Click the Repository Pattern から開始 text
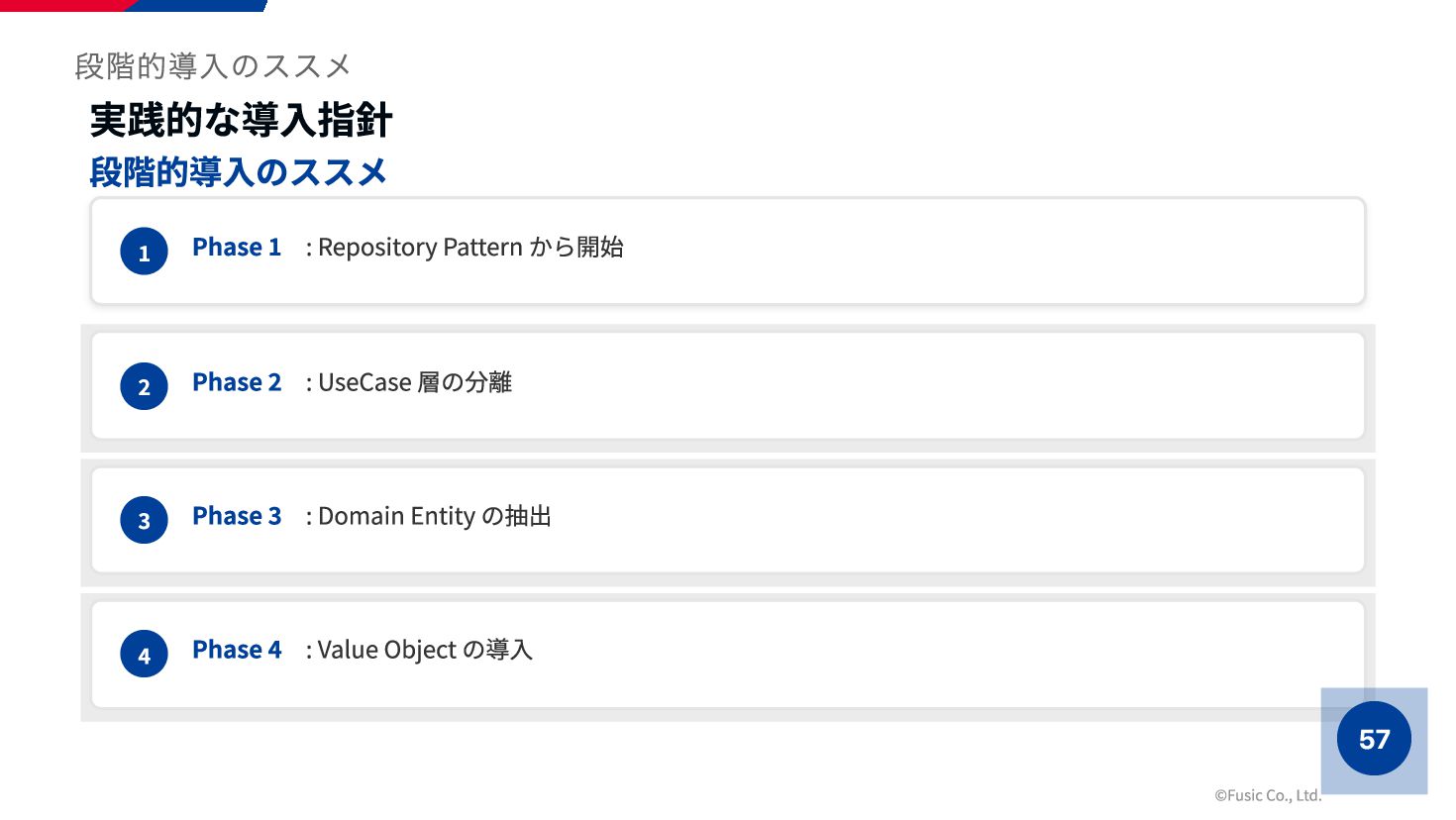Screen dimensions: 1456x820 [470, 247]
